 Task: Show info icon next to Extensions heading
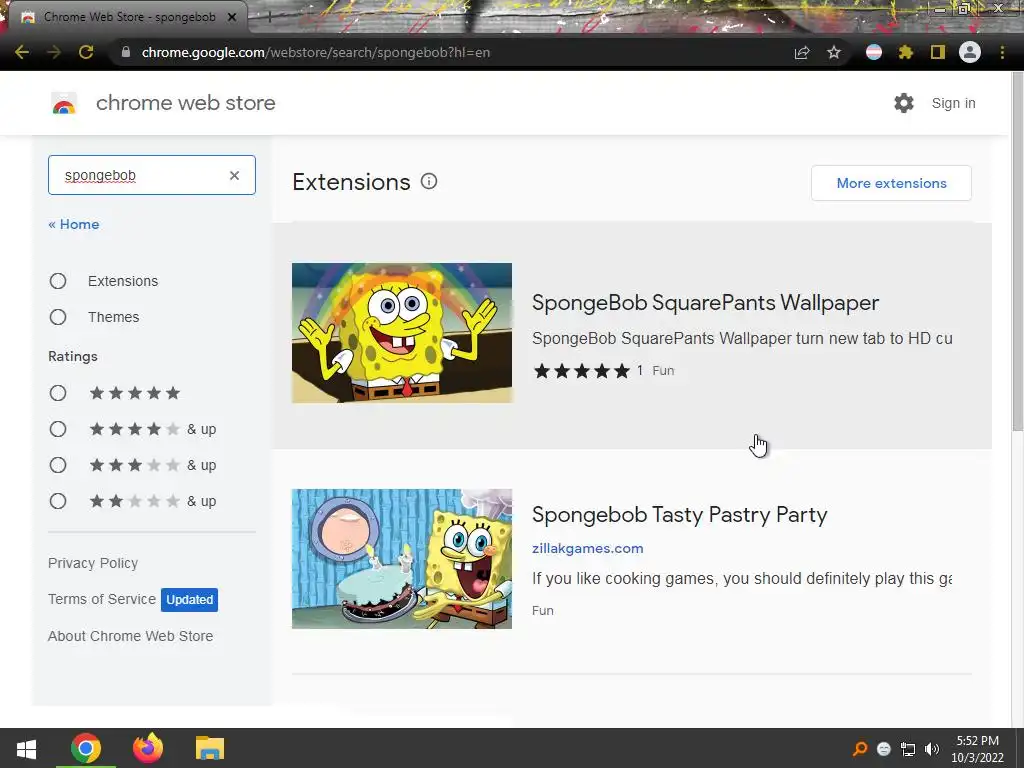[429, 182]
